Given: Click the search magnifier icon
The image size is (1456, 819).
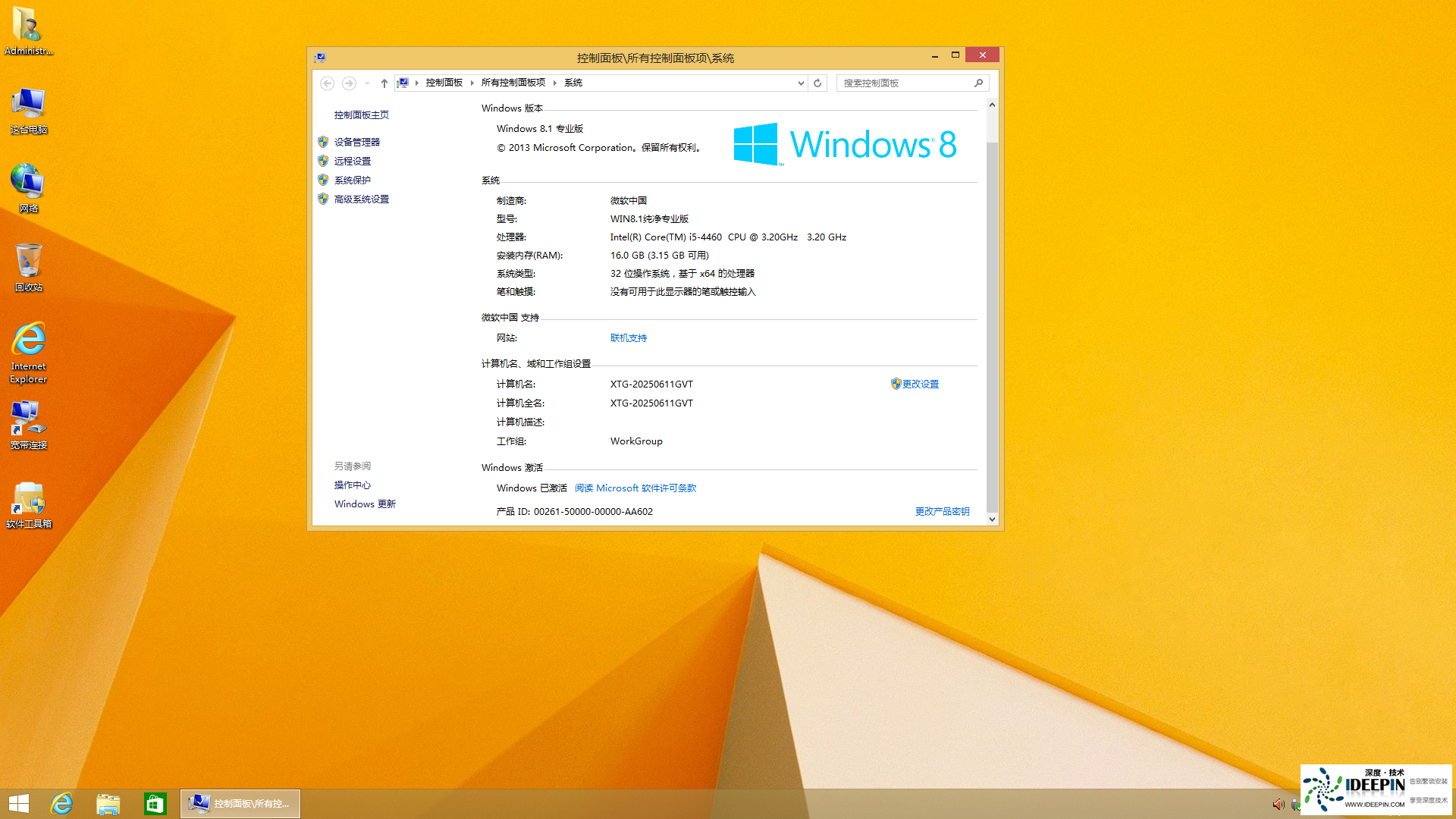Looking at the screenshot, I should coord(978,83).
